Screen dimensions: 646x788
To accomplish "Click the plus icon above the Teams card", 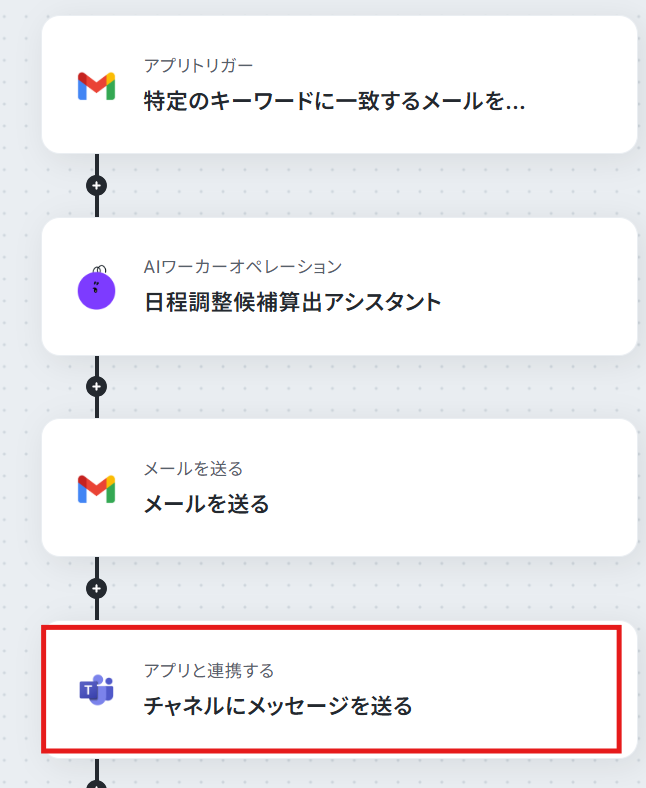I will point(96,588).
